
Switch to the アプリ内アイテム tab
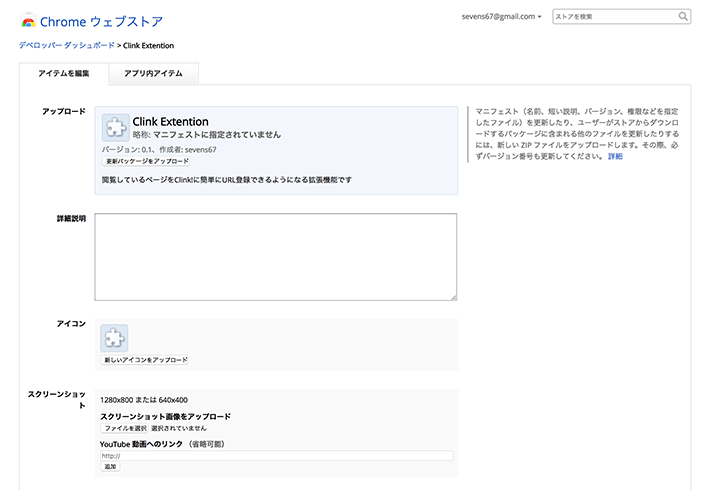pos(153,73)
